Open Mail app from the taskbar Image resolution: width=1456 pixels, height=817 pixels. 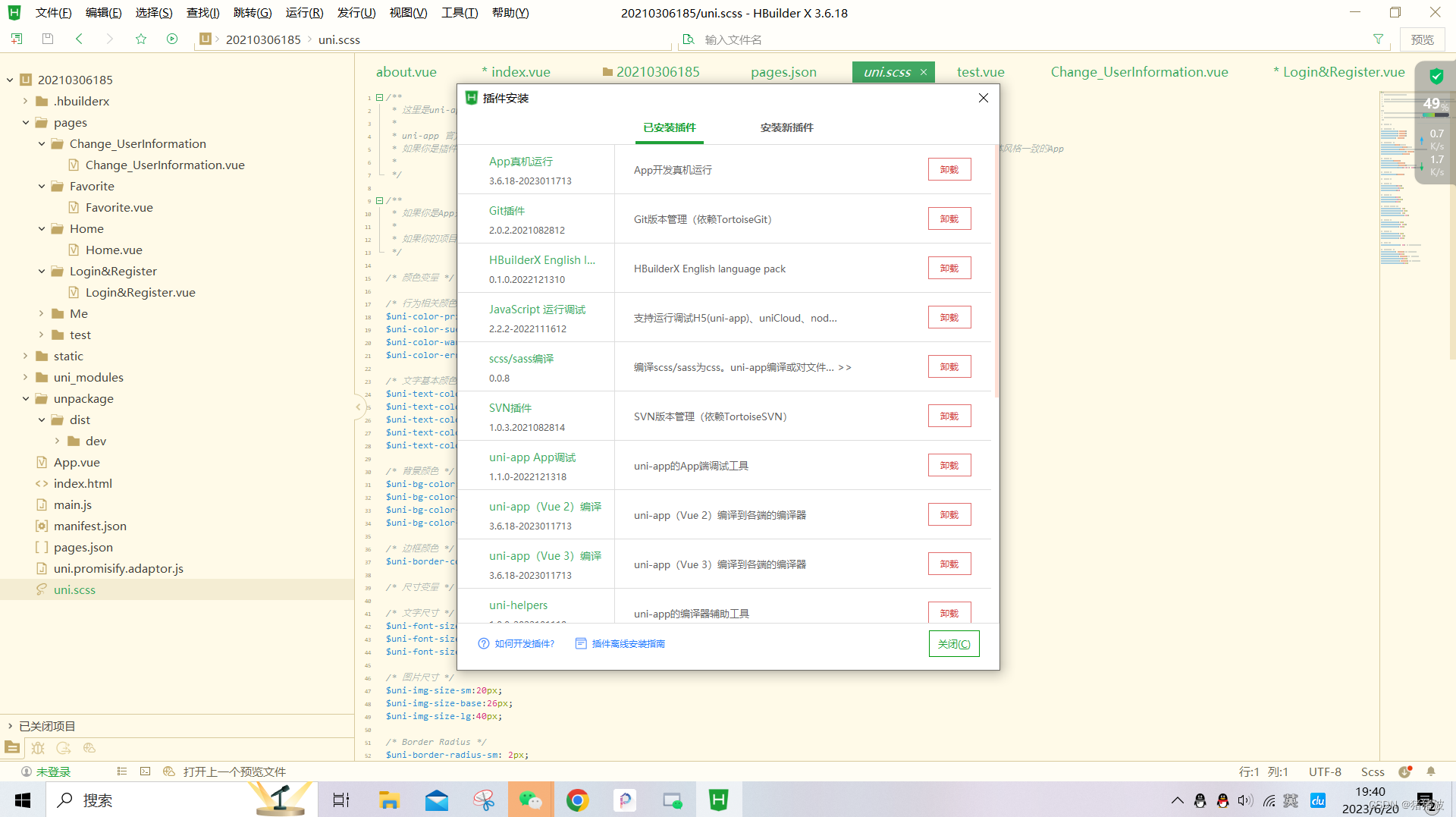click(437, 800)
